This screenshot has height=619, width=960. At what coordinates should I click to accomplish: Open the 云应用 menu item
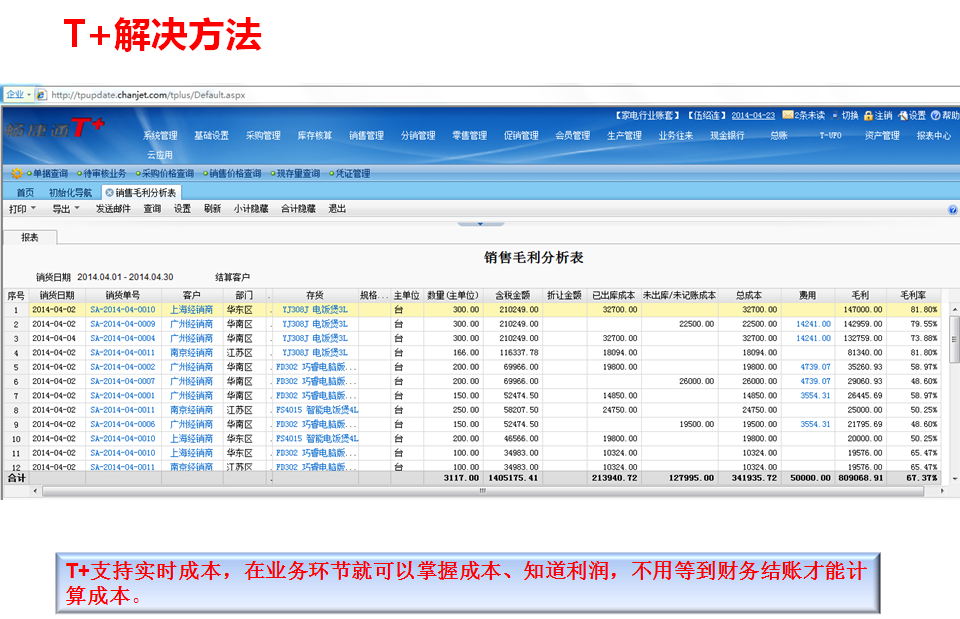(x=160, y=155)
